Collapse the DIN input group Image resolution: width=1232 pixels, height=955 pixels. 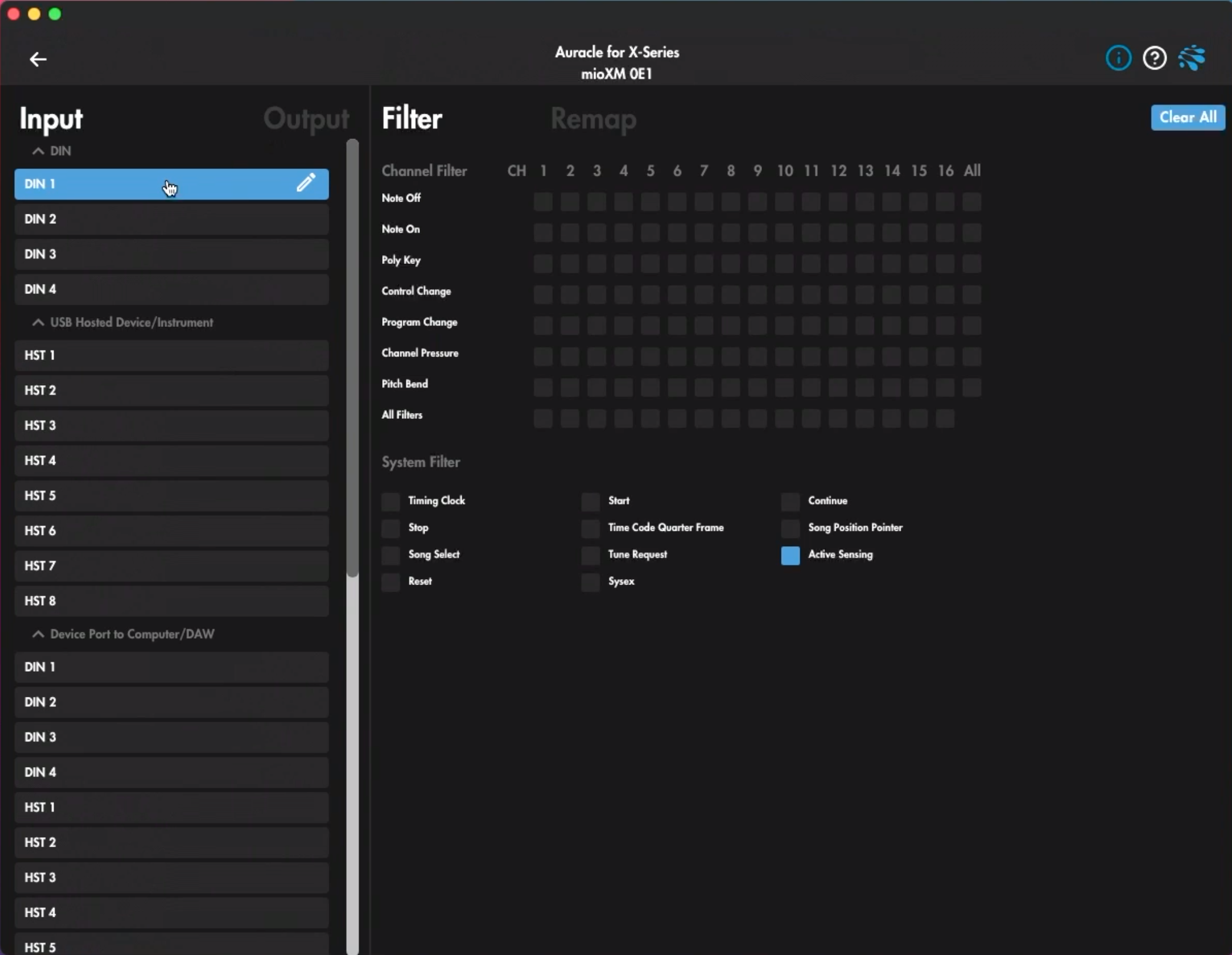(x=38, y=151)
